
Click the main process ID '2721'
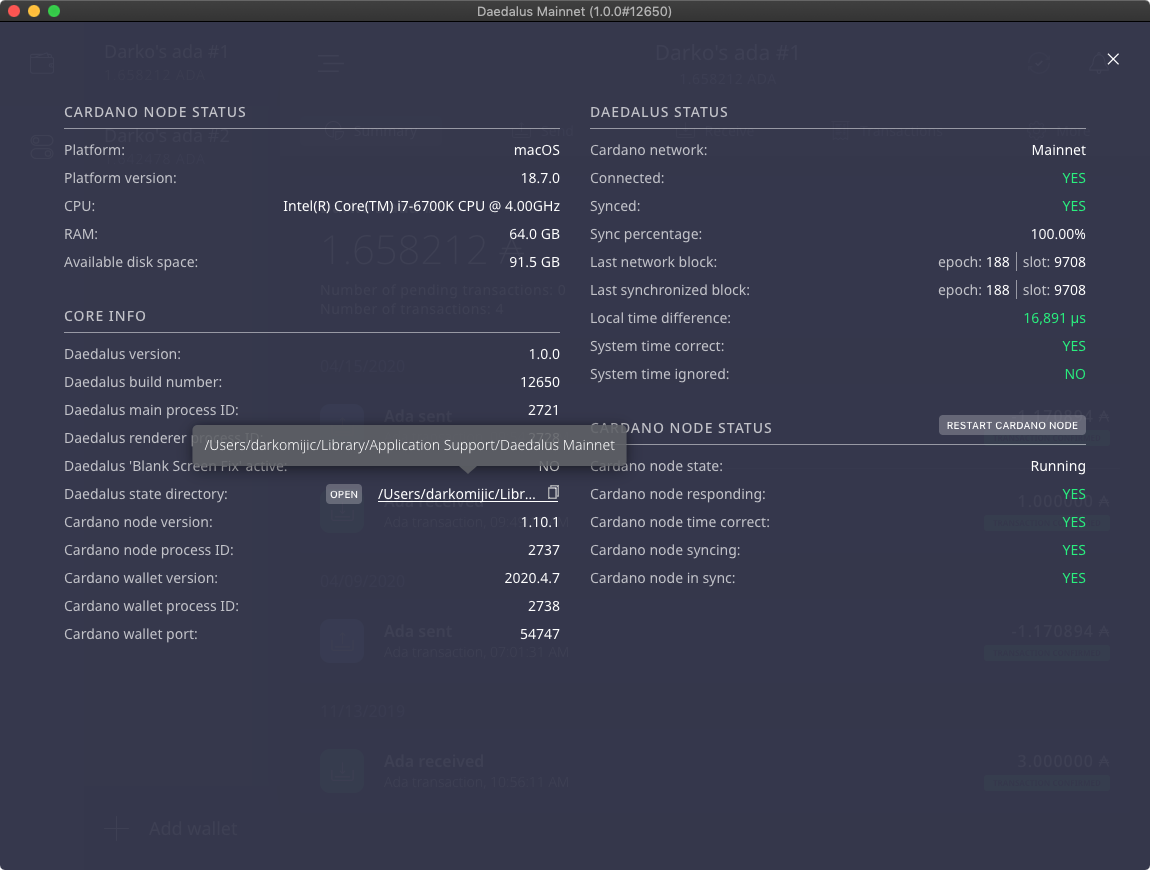[x=543, y=410]
